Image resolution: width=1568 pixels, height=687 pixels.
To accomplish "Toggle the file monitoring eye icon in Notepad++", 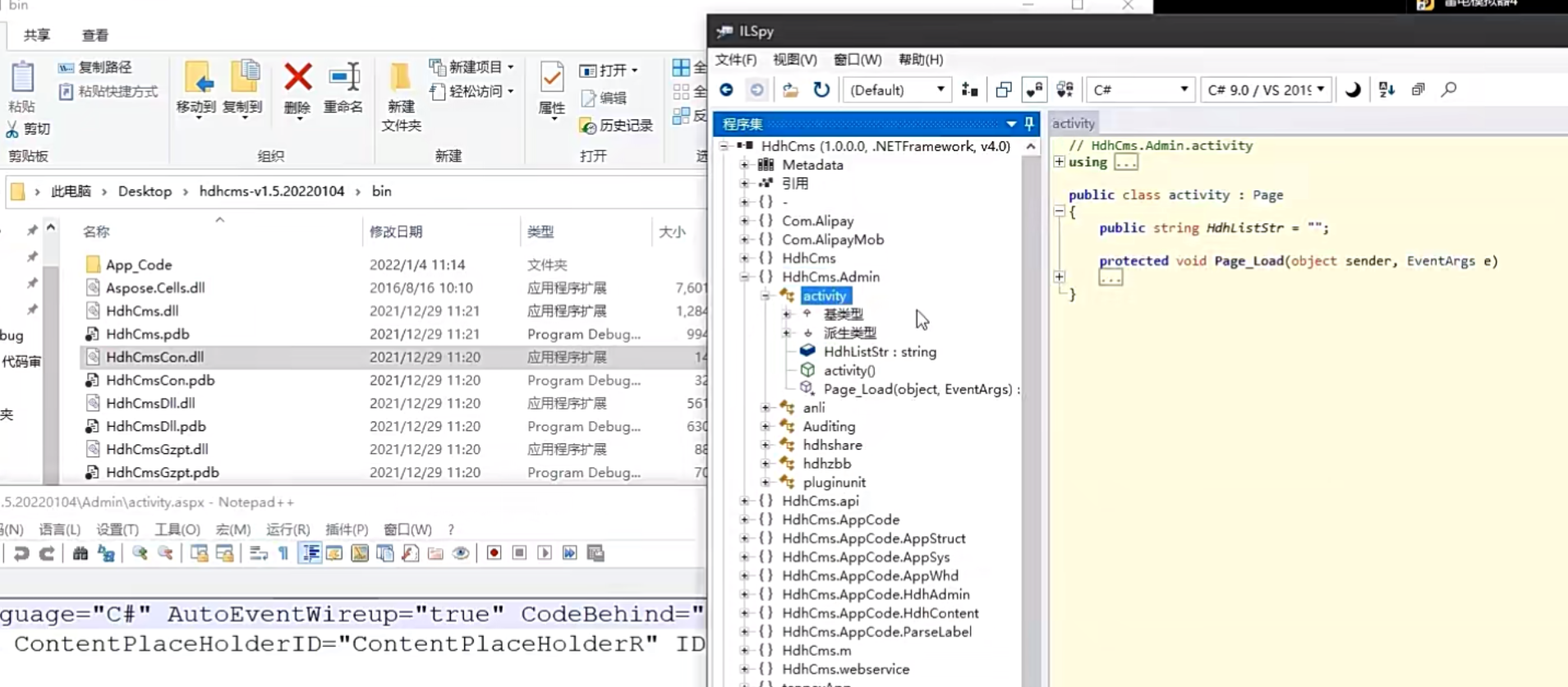I will 461,553.
